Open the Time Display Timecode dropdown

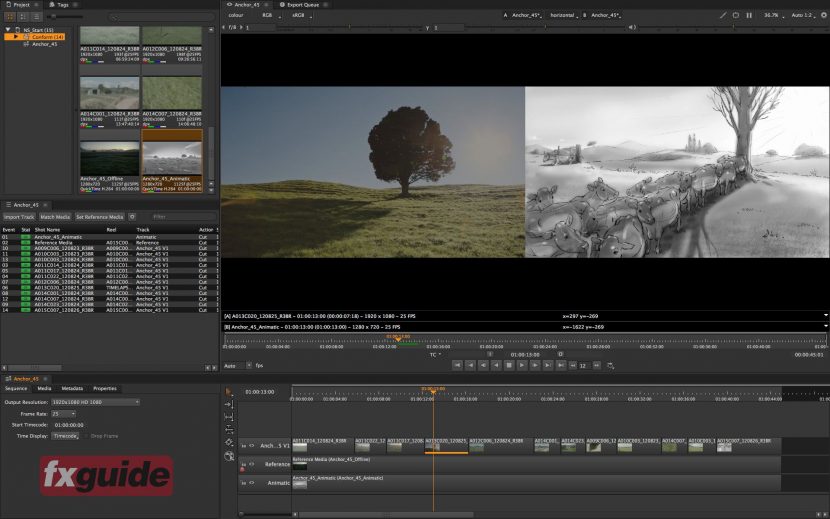pyautogui.click(x=66, y=436)
